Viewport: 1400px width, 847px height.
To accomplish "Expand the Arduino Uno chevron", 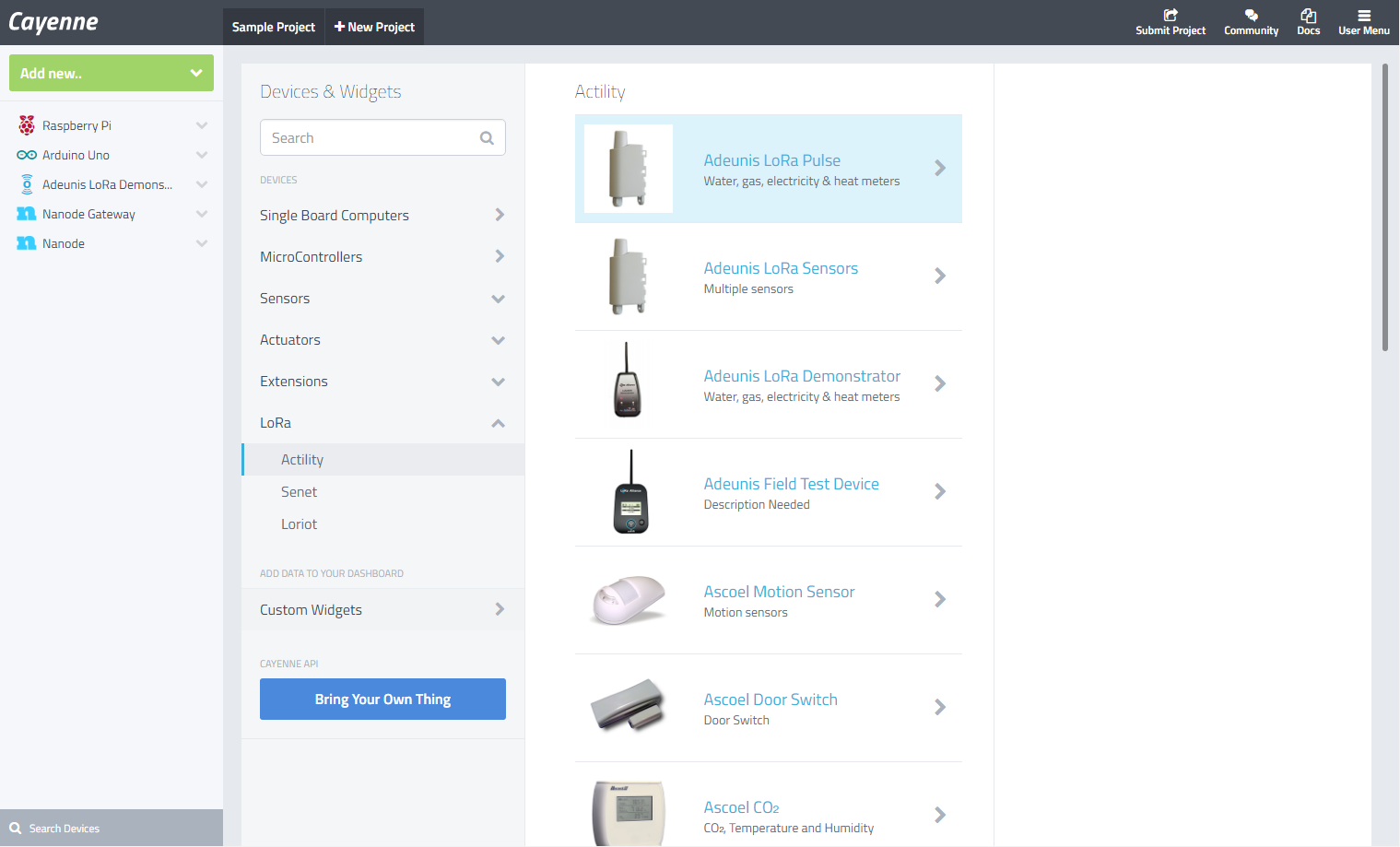I will (202, 155).
